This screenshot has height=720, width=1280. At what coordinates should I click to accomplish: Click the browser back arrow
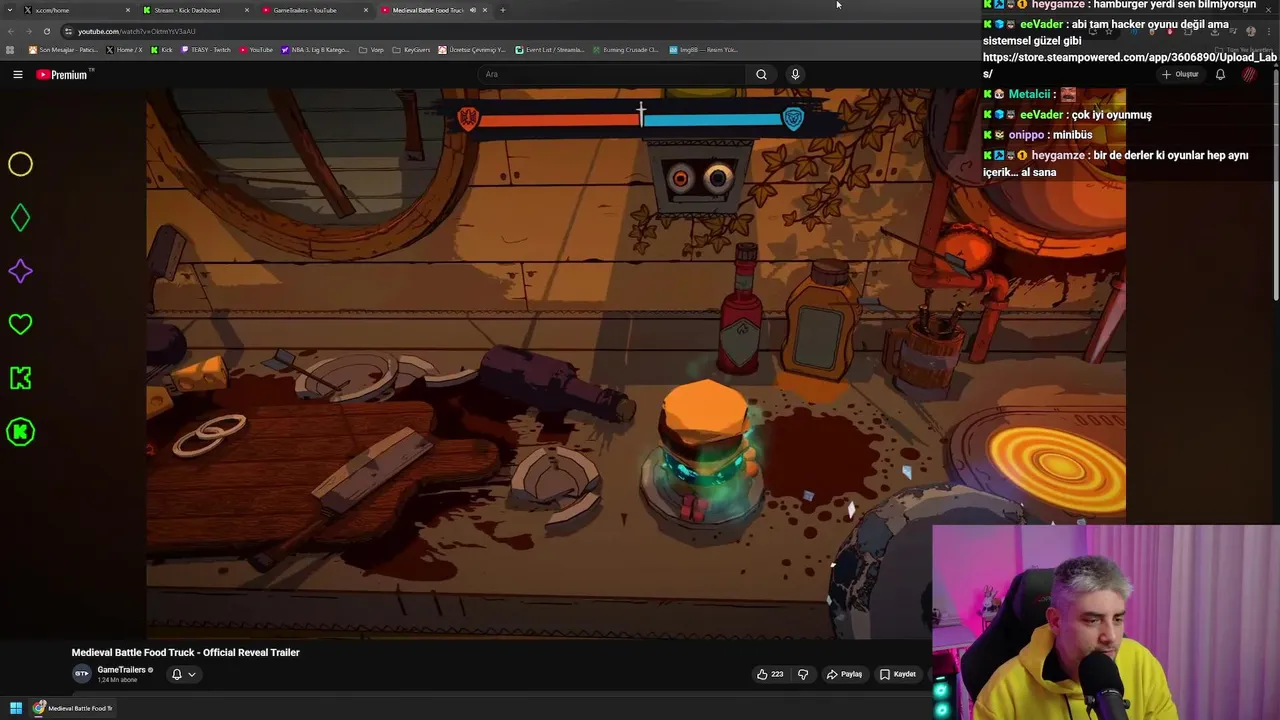[x=12, y=31]
